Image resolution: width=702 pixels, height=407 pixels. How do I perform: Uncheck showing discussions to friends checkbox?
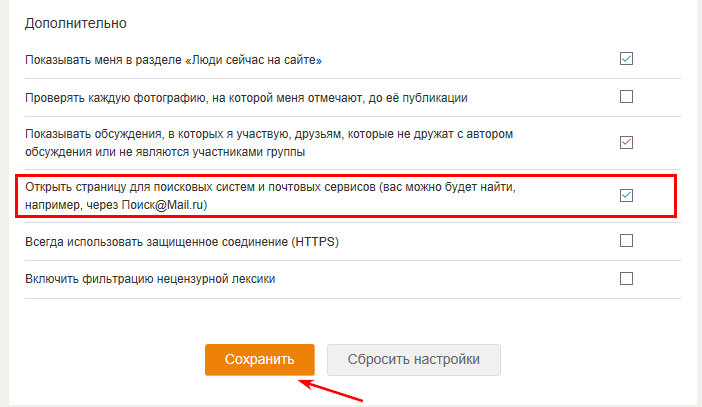click(626, 142)
